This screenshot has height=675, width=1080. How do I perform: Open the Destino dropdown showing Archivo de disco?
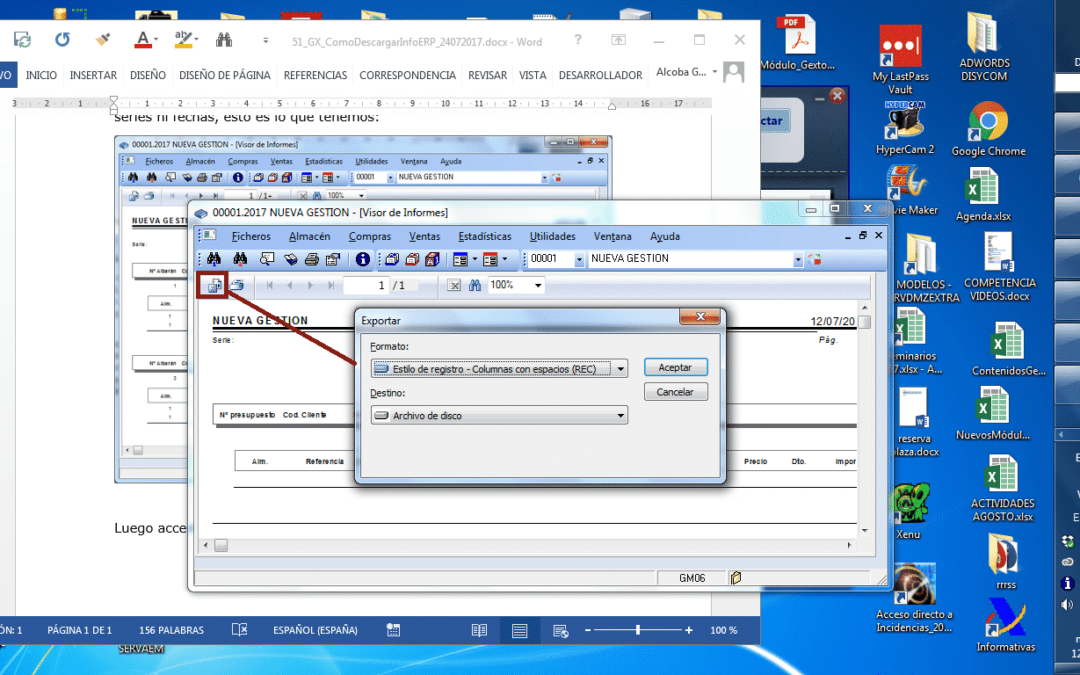pos(620,415)
